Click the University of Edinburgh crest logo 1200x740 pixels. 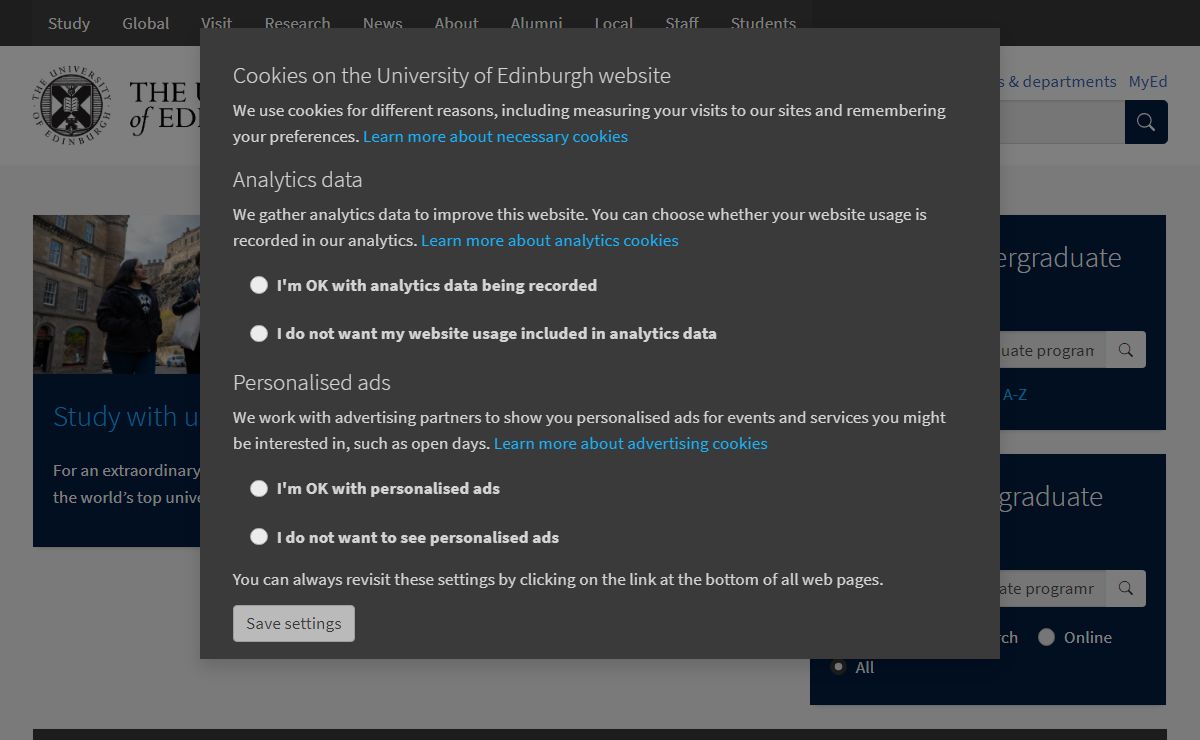tap(71, 104)
